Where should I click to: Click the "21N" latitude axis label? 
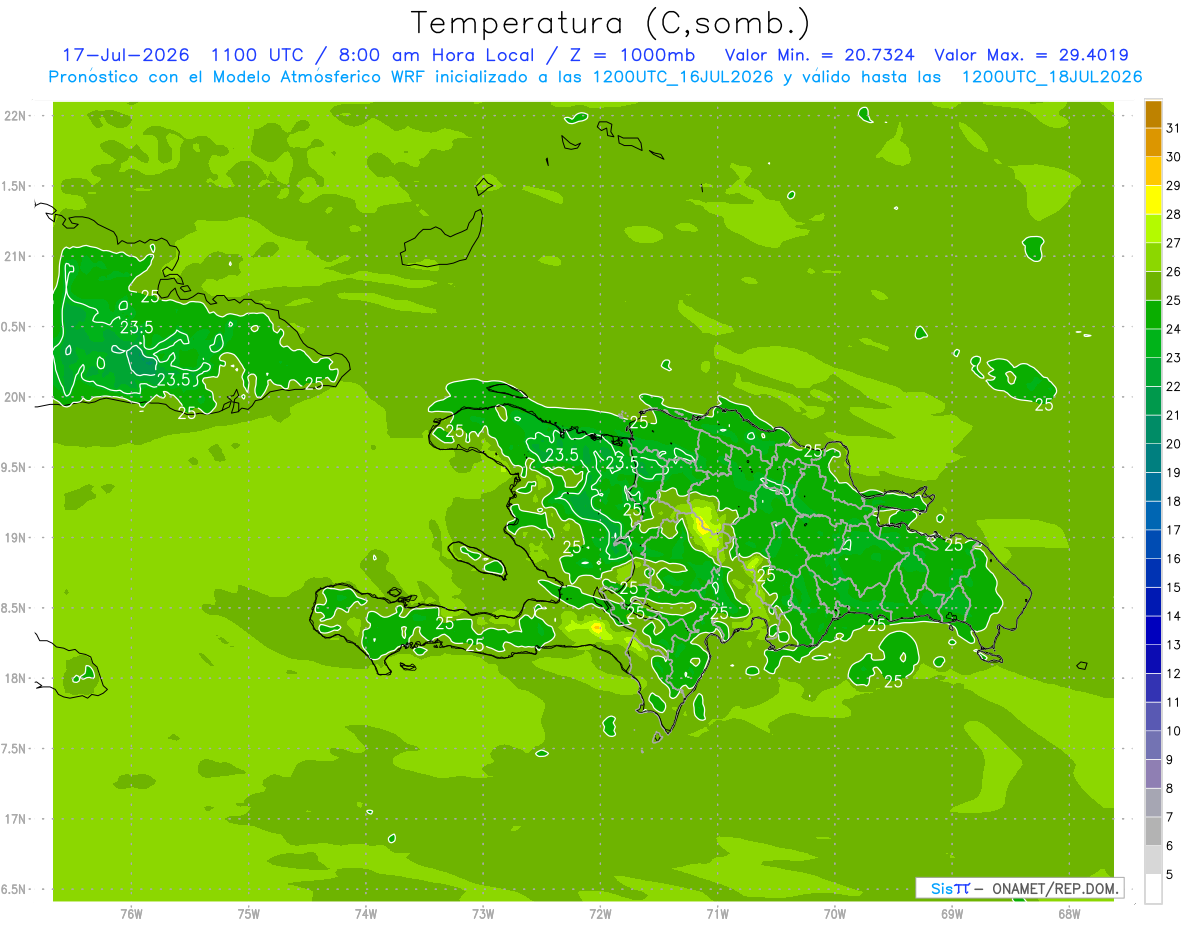pos(14,256)
